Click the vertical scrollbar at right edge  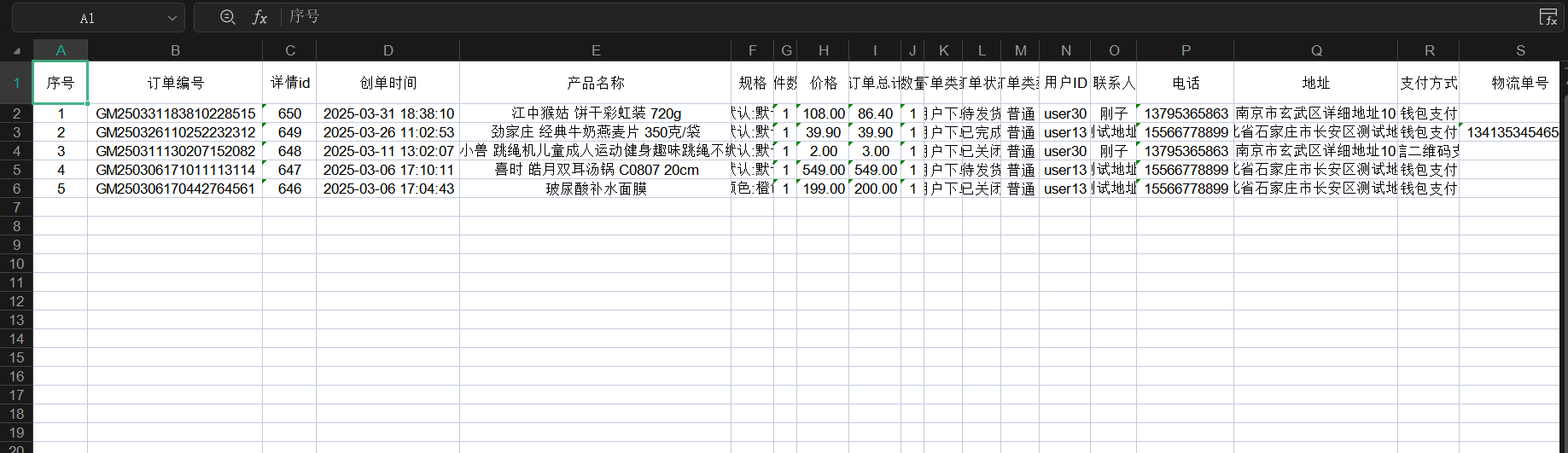click(1563, 256)
